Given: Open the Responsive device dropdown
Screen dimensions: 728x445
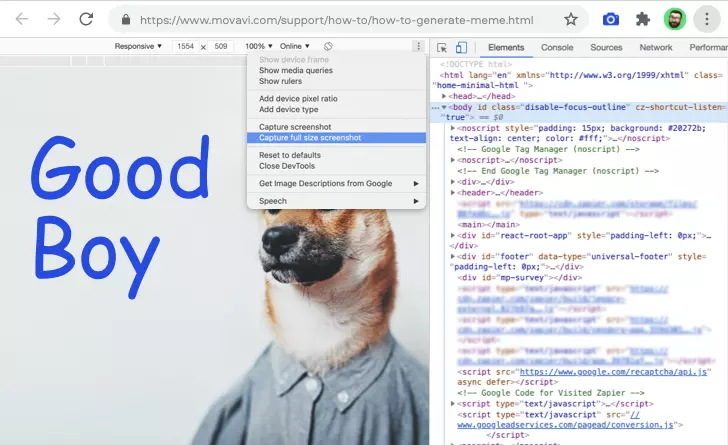Looking at the screenshot, I should tap(138, 46).
